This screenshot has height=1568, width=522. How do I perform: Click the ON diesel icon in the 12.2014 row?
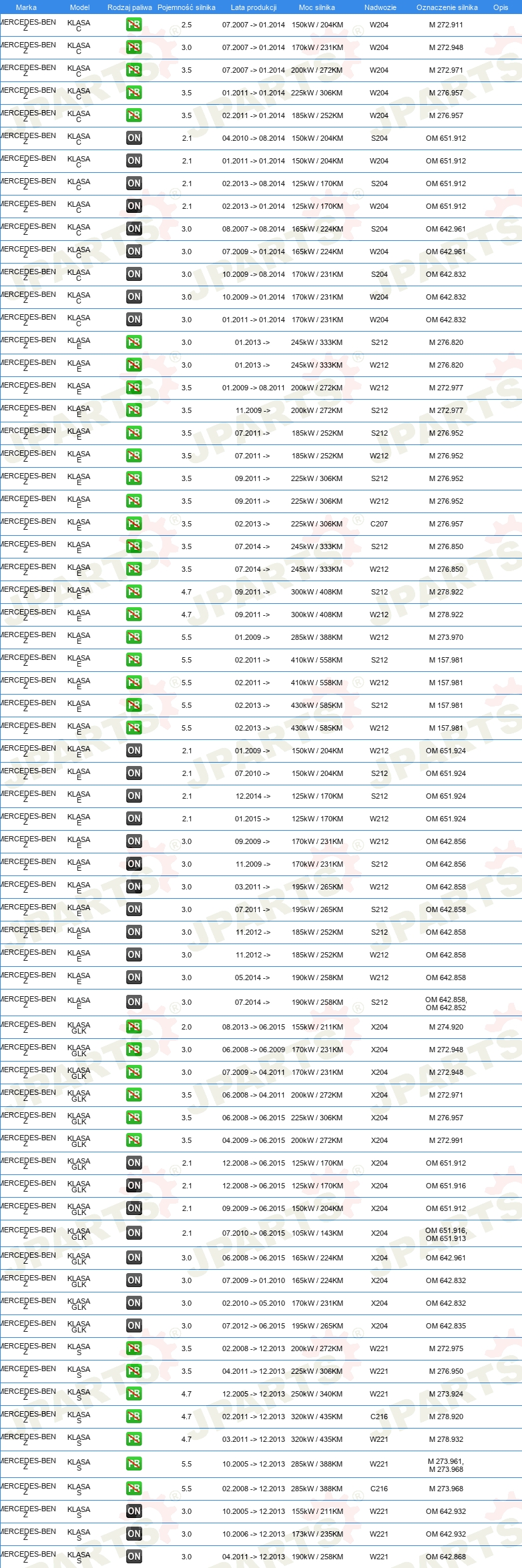134,796
